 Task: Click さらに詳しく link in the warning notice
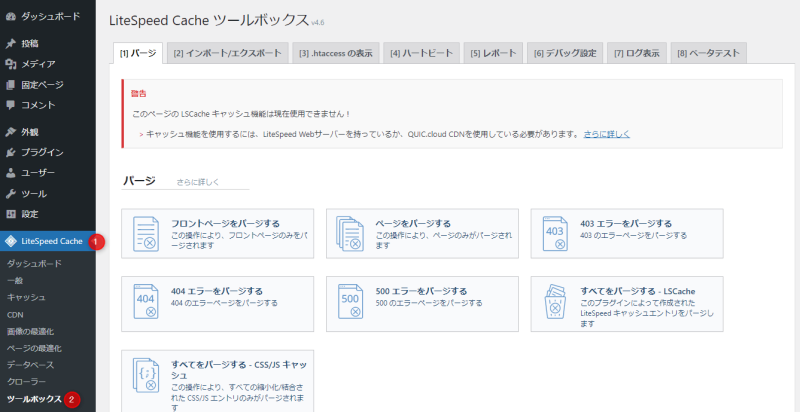tap(607, 133)
